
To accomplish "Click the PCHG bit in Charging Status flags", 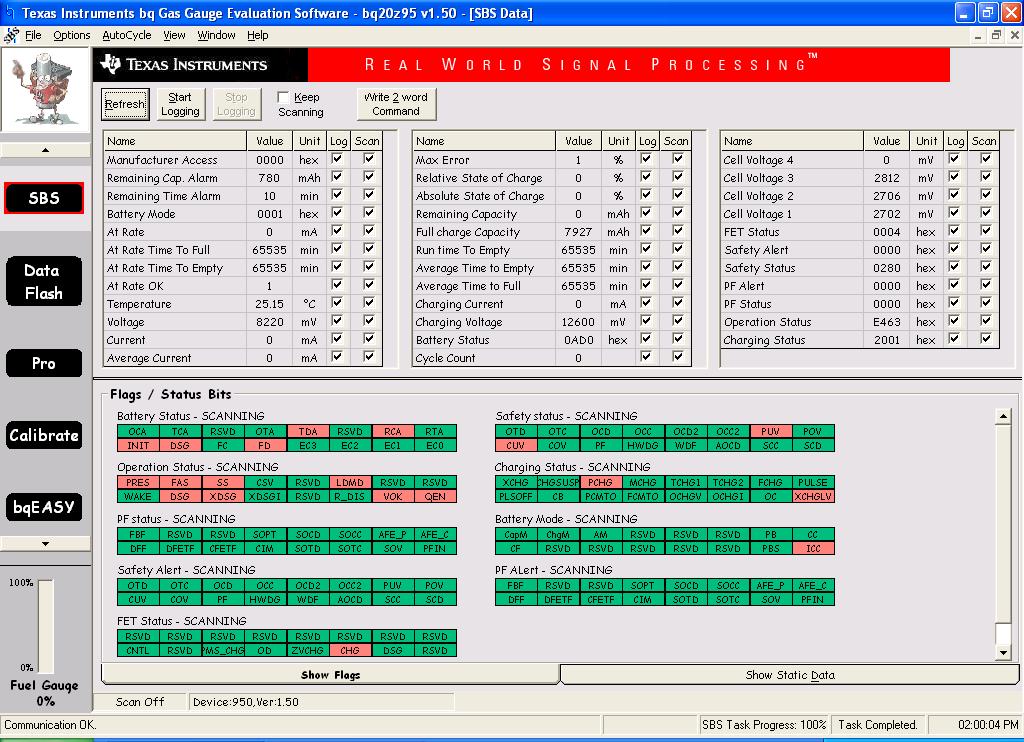I will point(600,483).
